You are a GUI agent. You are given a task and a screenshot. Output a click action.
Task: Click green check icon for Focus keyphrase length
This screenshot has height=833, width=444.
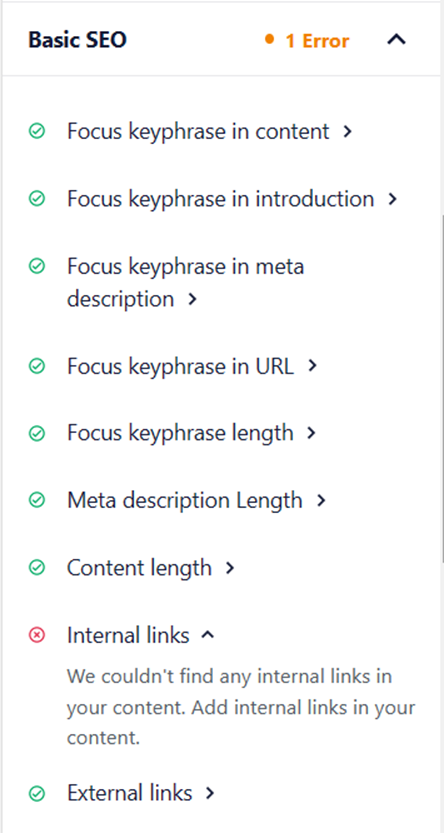[37, 433]
